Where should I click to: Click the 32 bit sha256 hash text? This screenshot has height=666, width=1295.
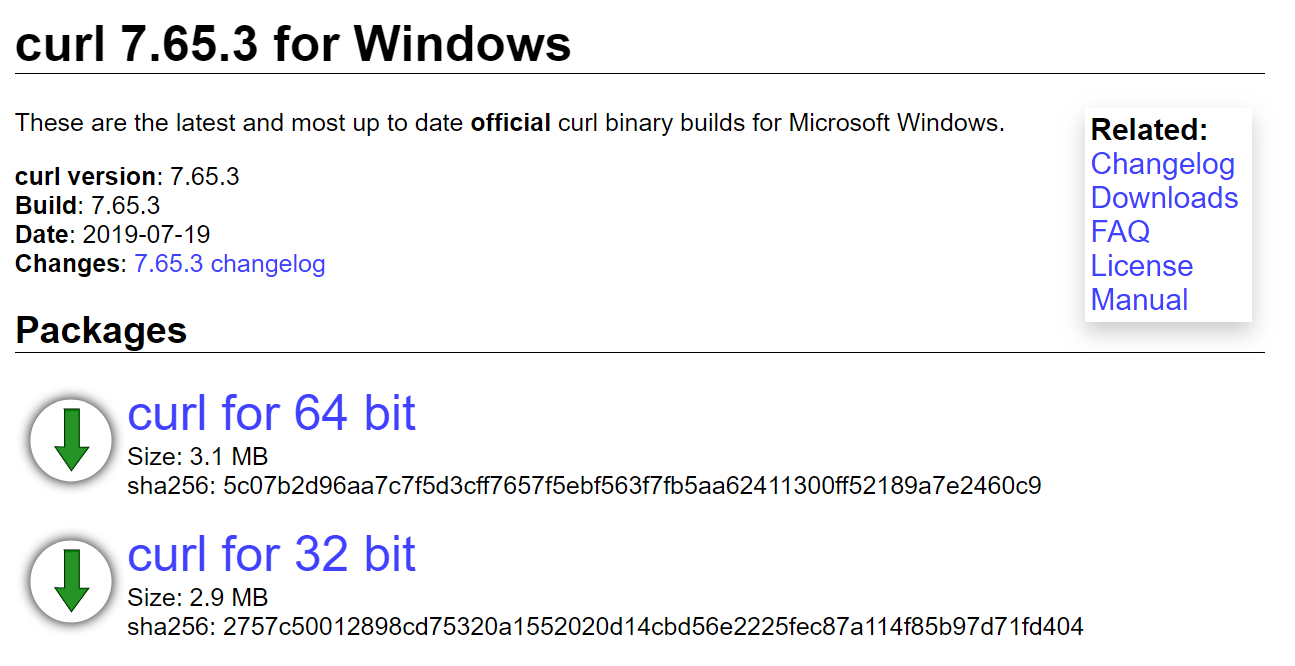[x=605, y=627]
